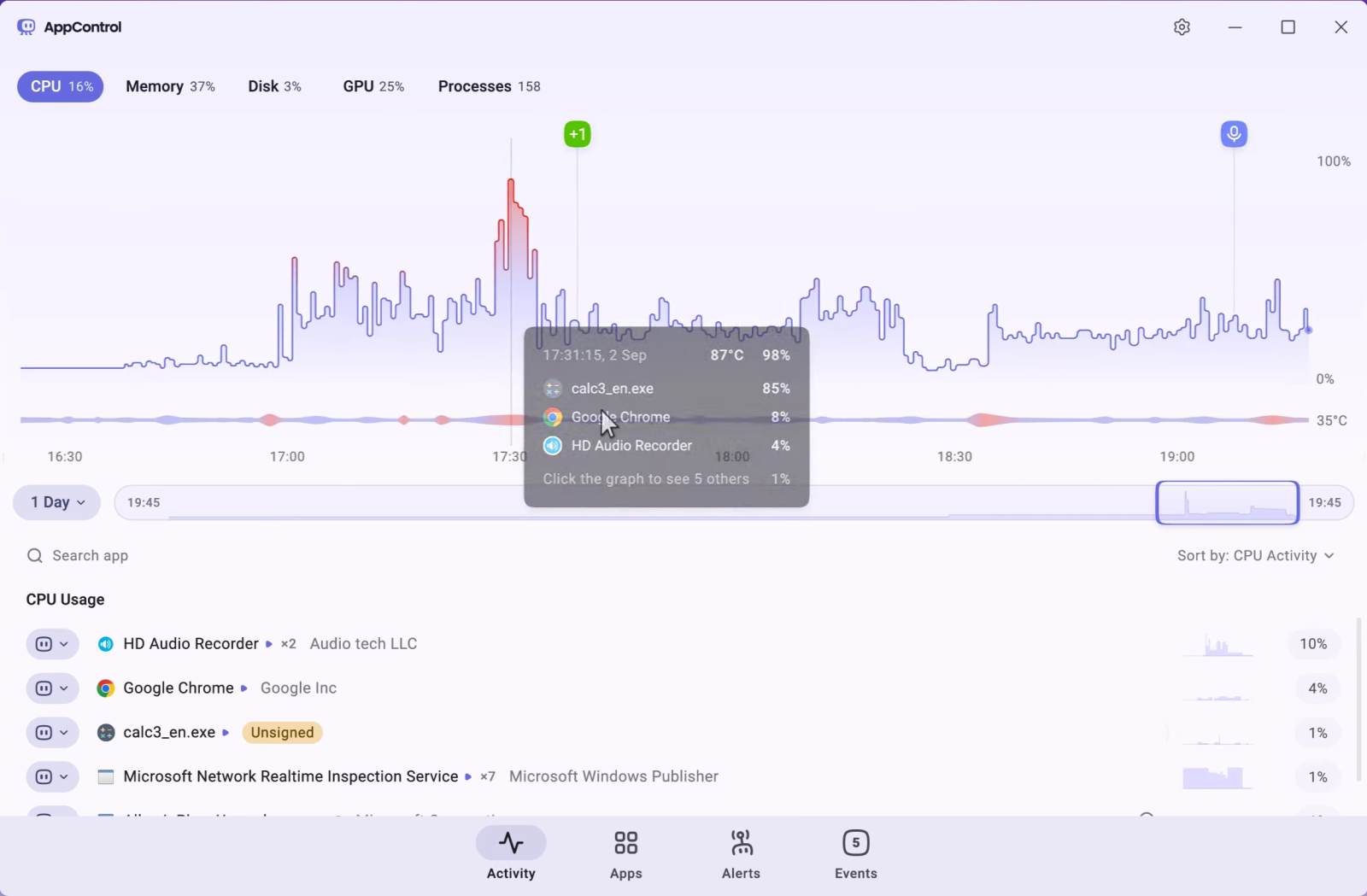Open the 1 Day time range dropdown
This screenshot has width=1367, height=896.
point(56,502)
